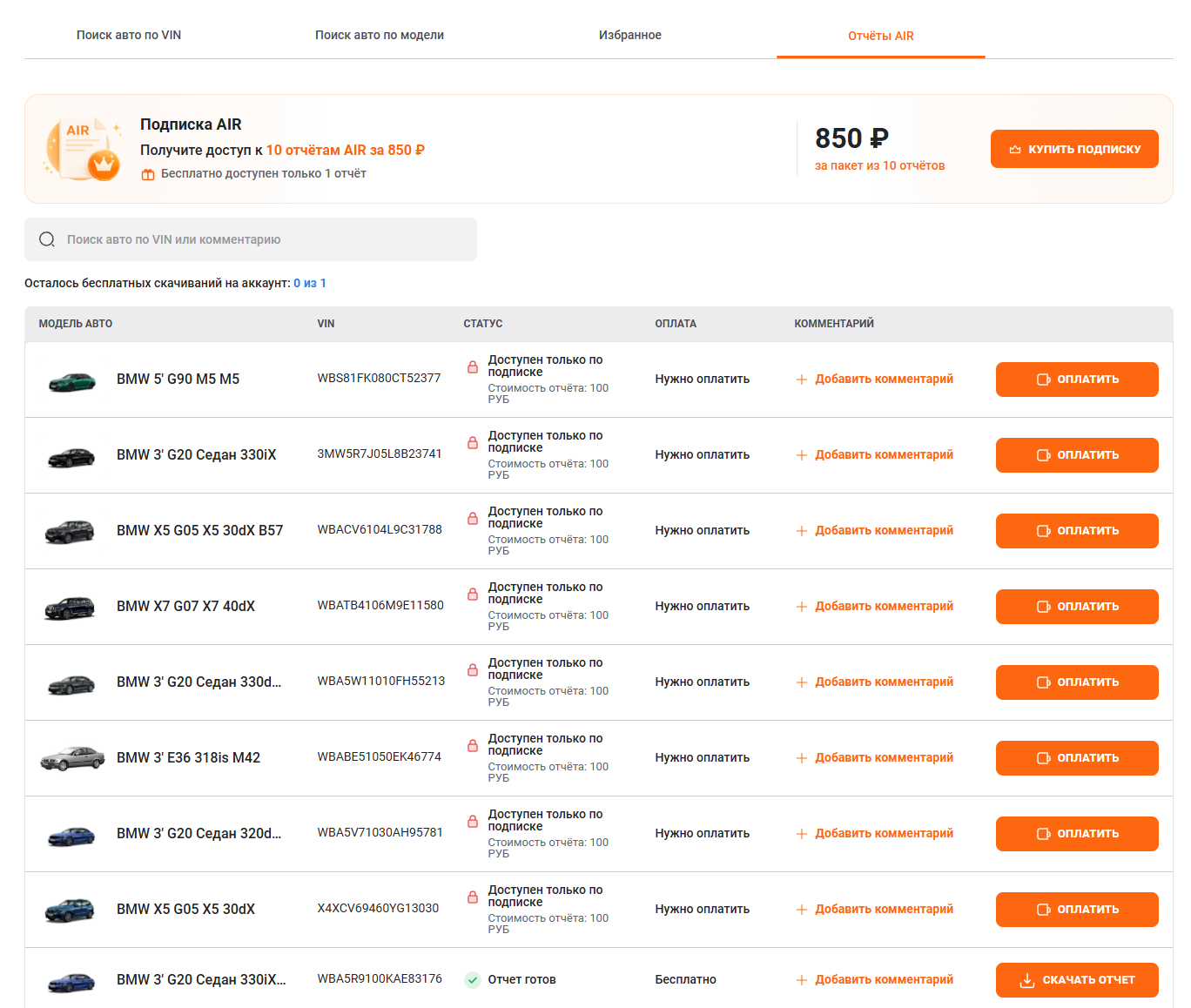Click the BMW X7 40dX car thumbnail
1191x1008 pixels.
(x=70, y=608)
